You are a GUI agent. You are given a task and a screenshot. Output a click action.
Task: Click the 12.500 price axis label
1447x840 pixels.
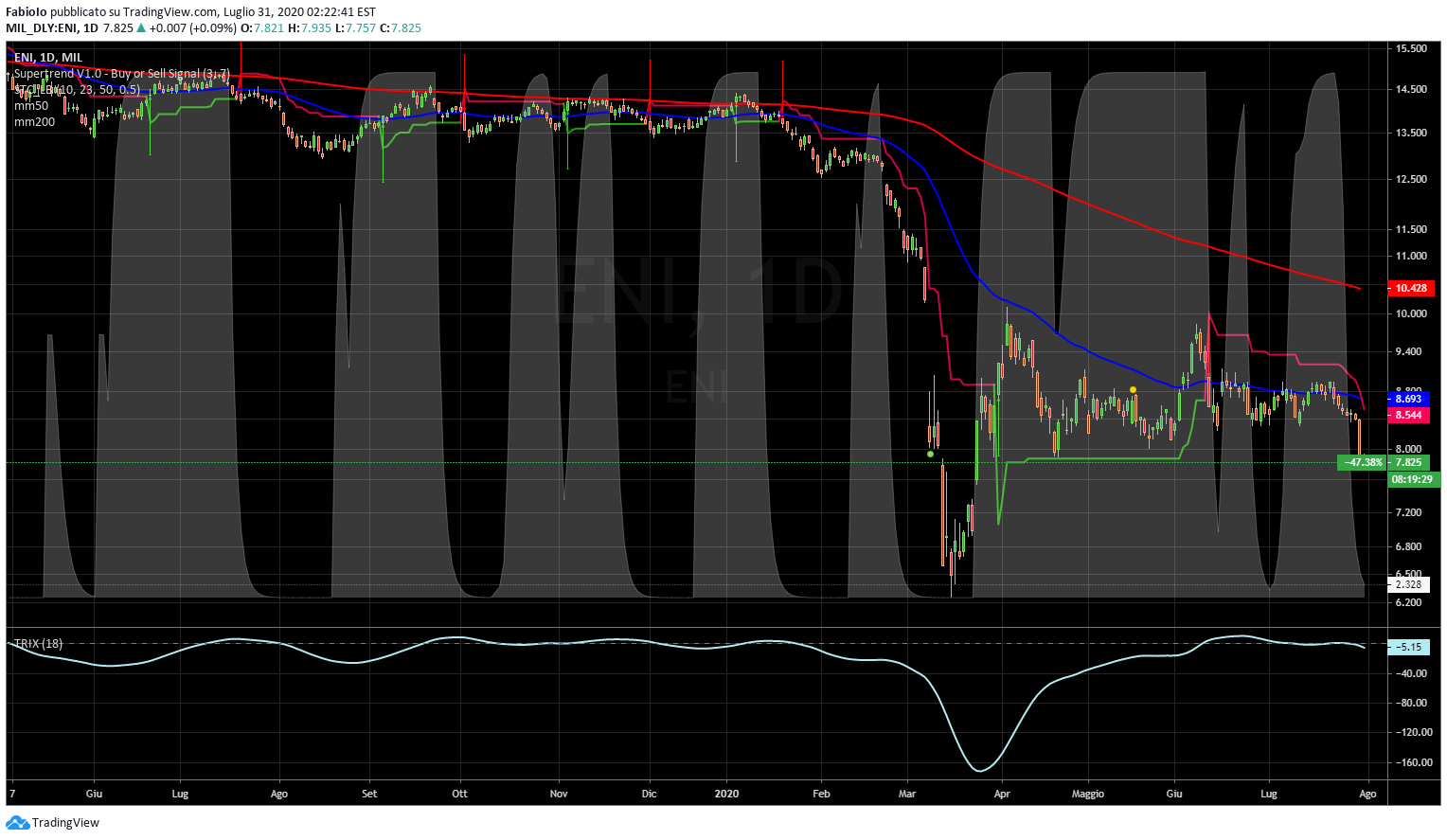pyautogui.click(x=1411, y=179)
